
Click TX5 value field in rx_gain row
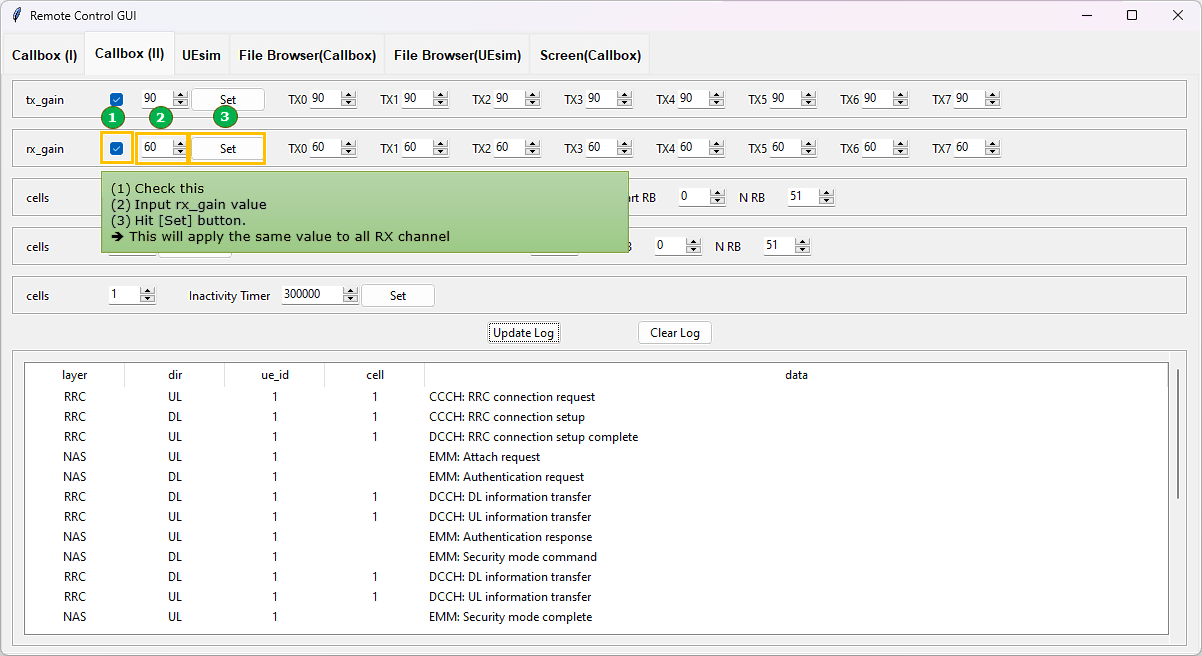[785, 148]
